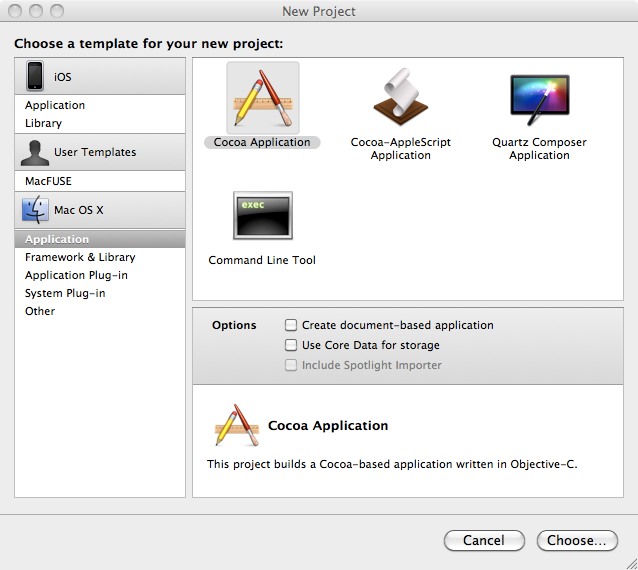Pick the Command Line Tool icon
Viewport: 638px width, 570px height.
[x=262, y=216]
